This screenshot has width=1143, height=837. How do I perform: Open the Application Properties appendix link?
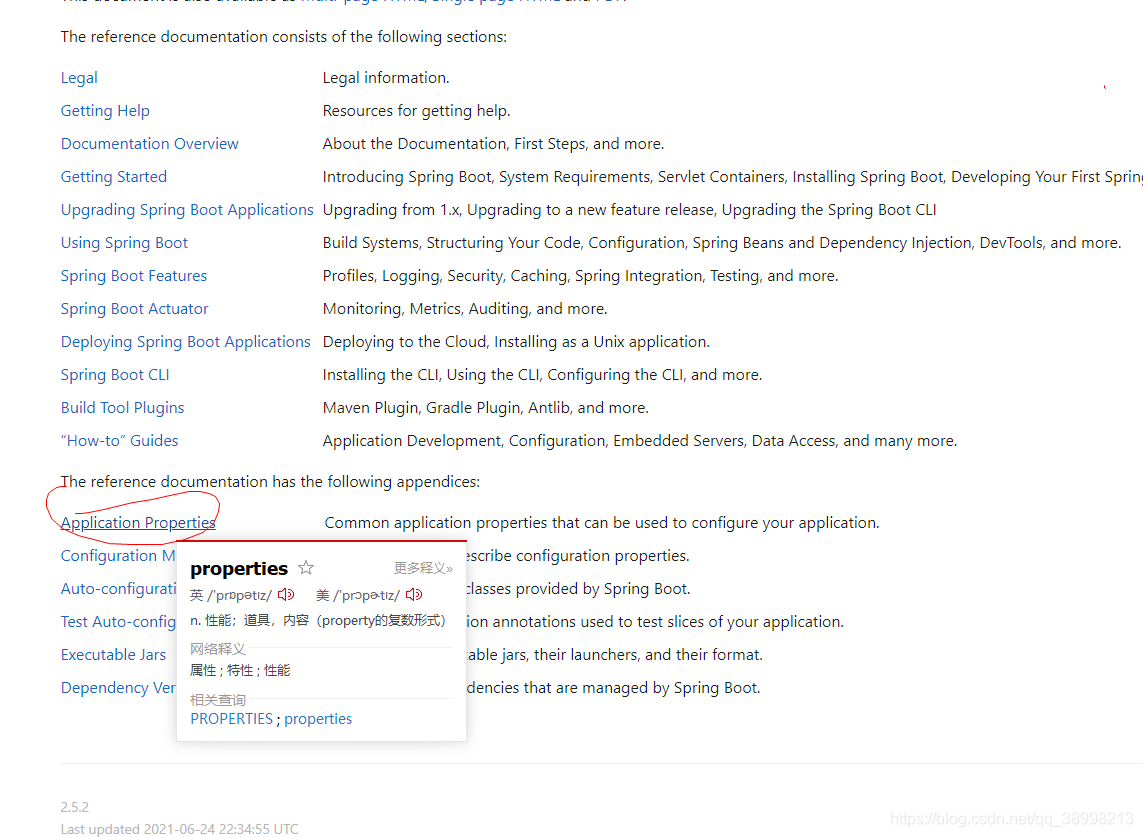138,523
